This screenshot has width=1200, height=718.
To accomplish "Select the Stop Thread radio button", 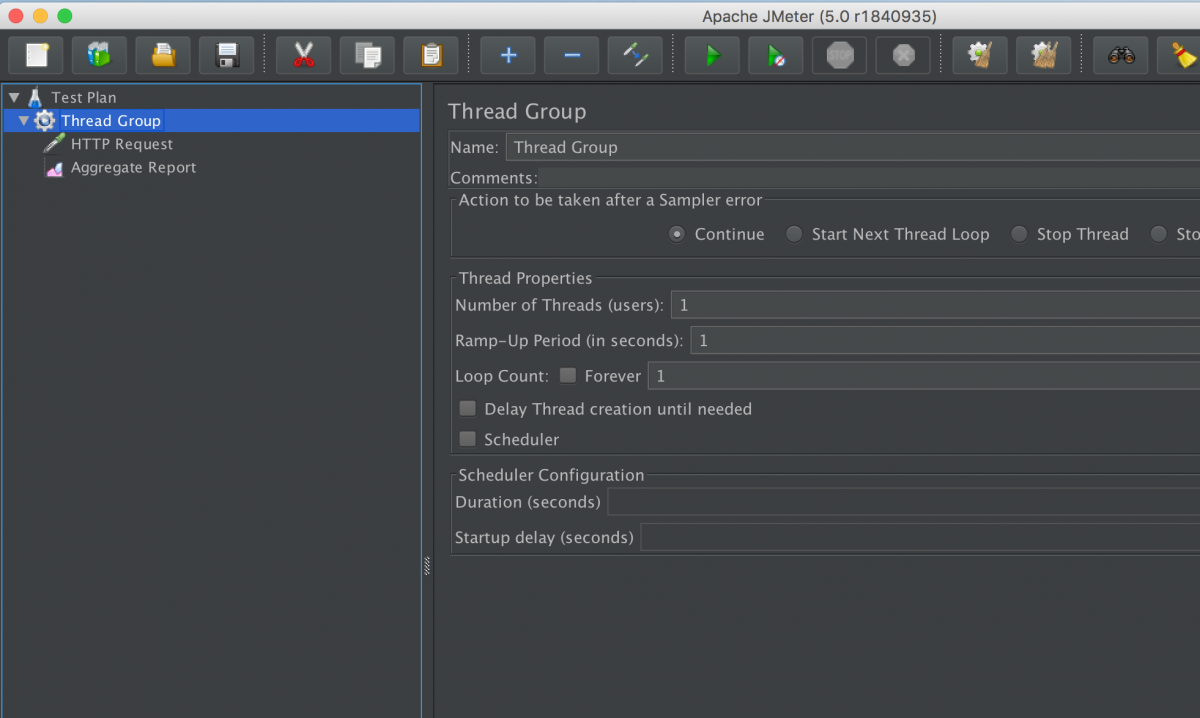I will [1019, 234].
